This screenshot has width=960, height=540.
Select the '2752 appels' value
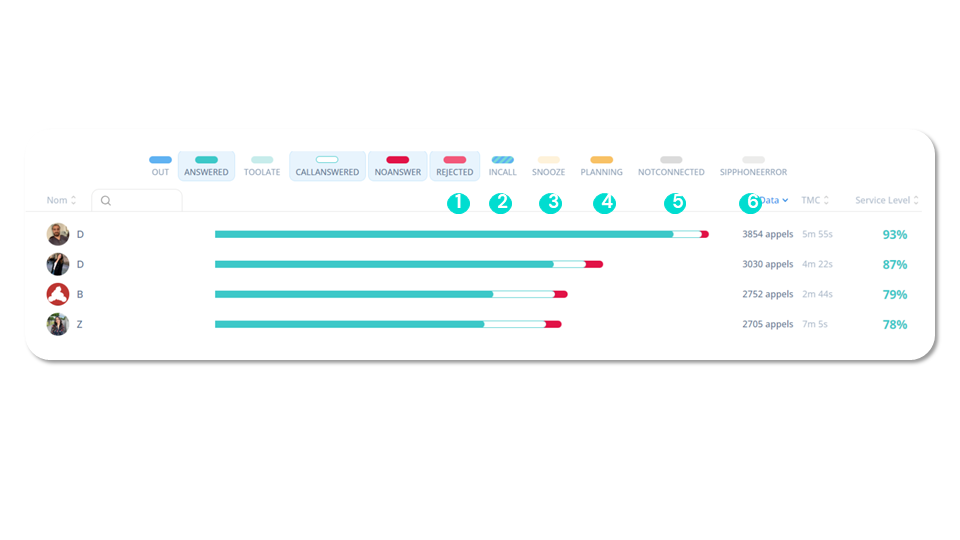768,294
